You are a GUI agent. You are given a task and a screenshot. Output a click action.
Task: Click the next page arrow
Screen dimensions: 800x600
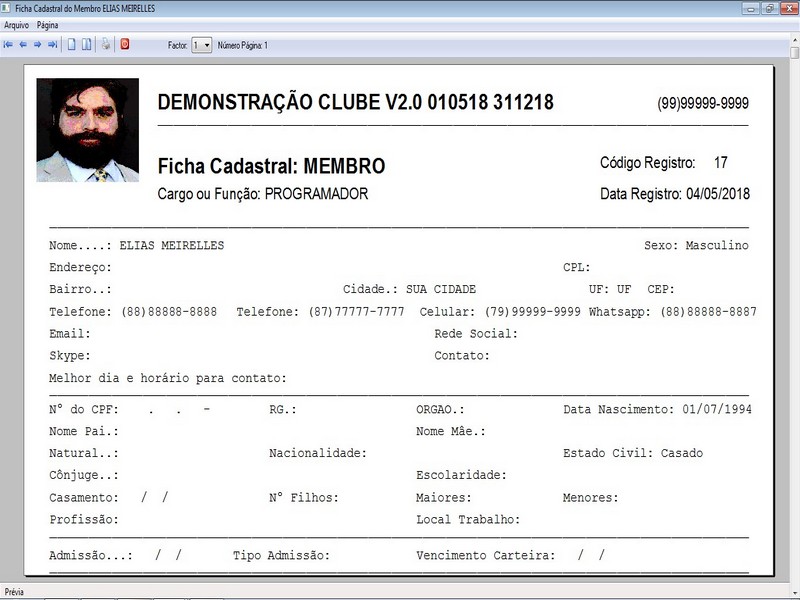[x=37, y=45]
